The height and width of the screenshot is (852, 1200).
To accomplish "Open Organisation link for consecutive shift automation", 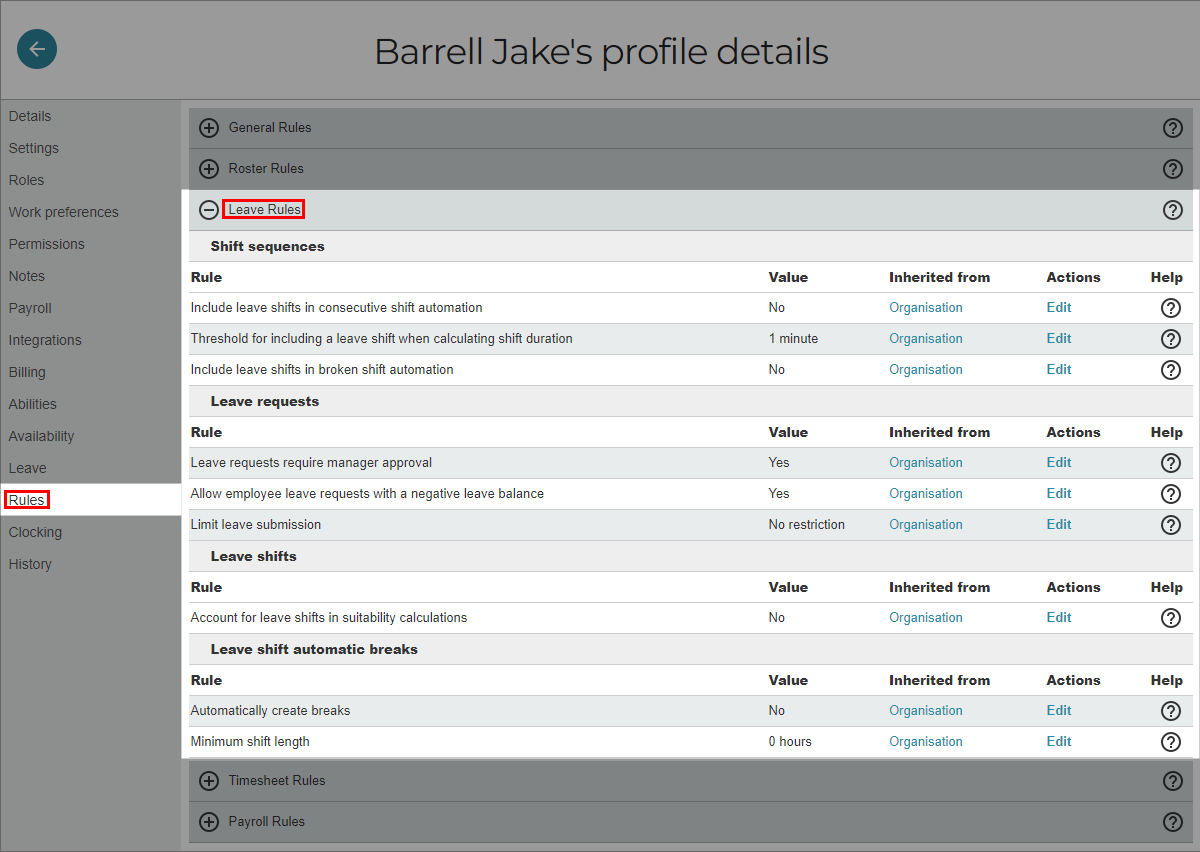I will point(926,308).
